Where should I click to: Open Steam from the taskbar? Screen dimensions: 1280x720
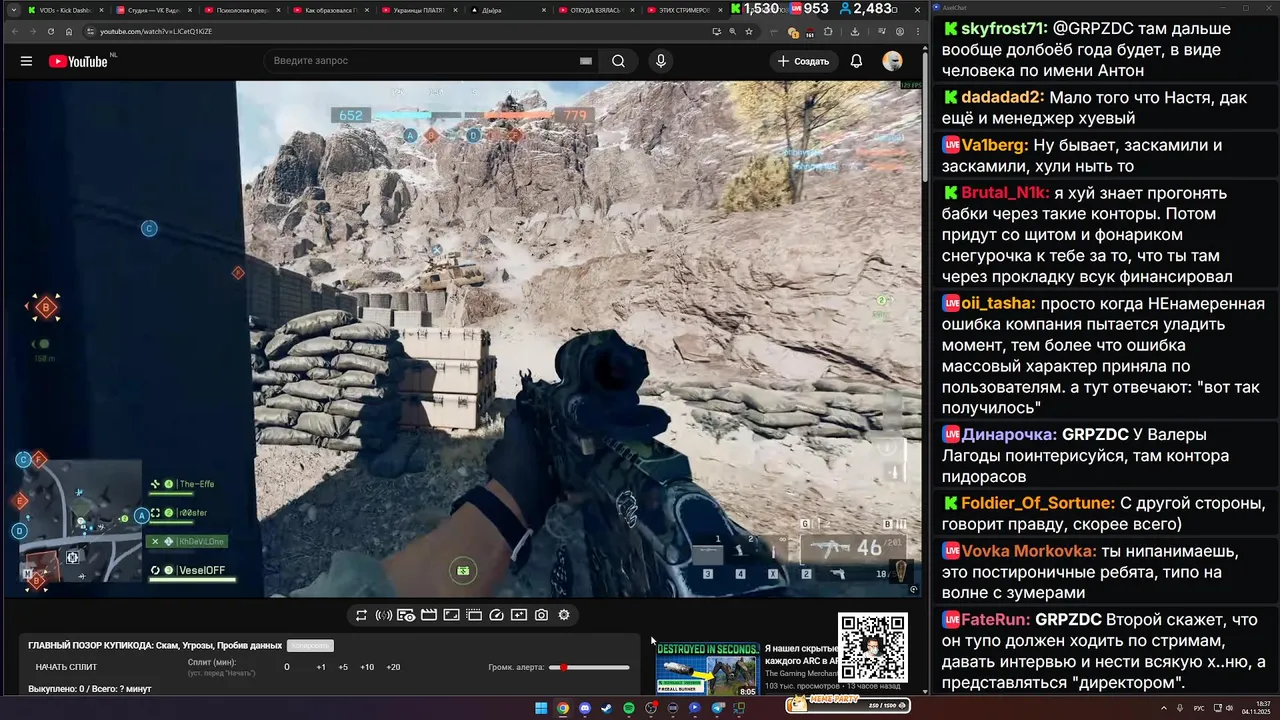606,708
